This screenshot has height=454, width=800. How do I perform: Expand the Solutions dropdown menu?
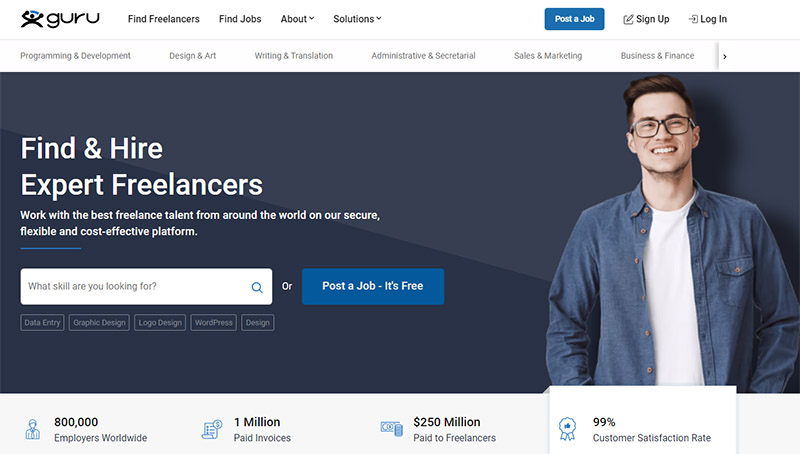[x=357, y=19]
